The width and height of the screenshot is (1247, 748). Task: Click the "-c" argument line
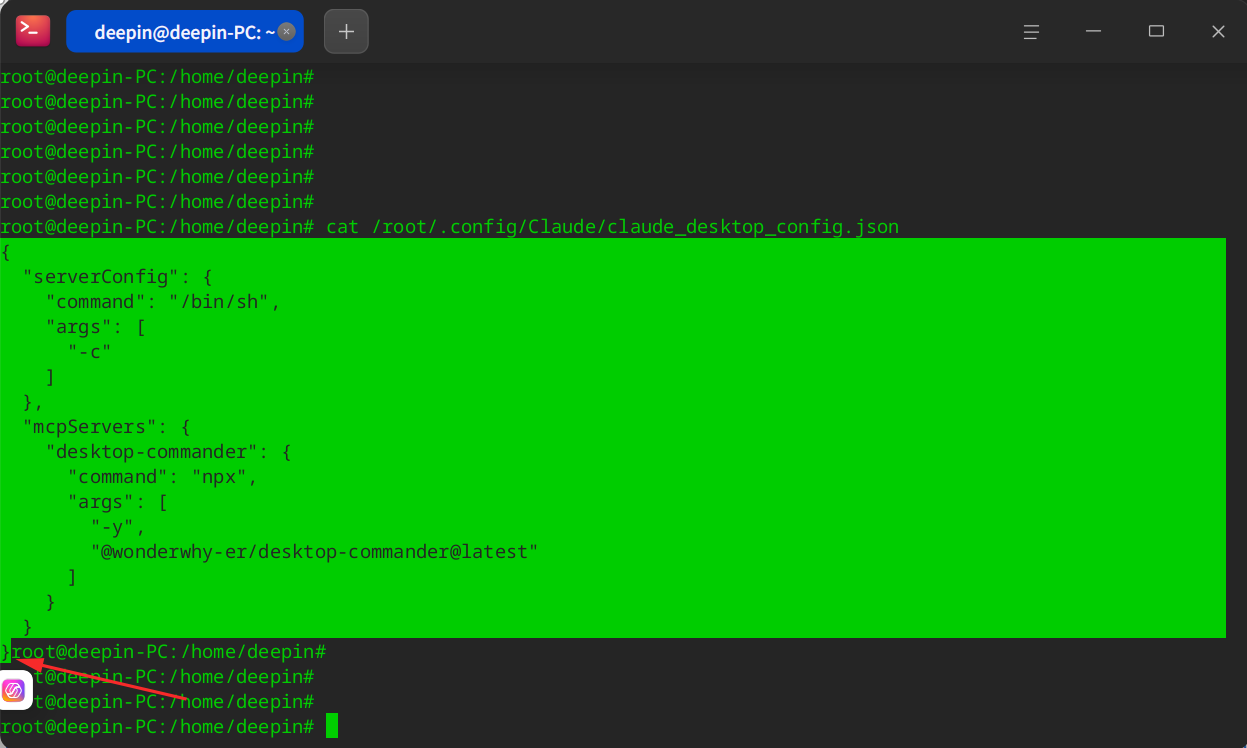coord(89,352)
